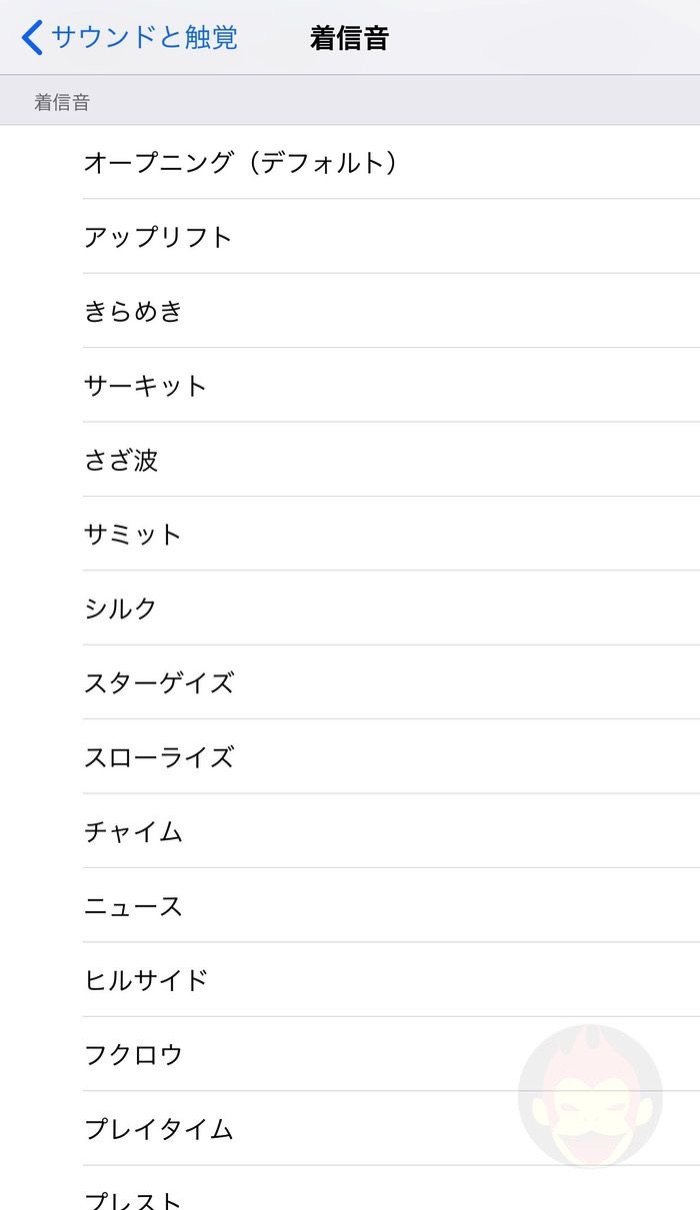Select ニュース ringtone entry
The height and width of the screenshot is (1210, 700).
[x=133, y=906]
